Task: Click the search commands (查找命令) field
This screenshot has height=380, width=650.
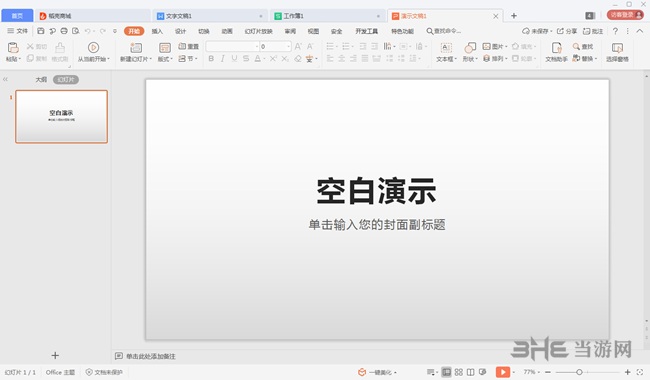Action: tap(444, 31)
